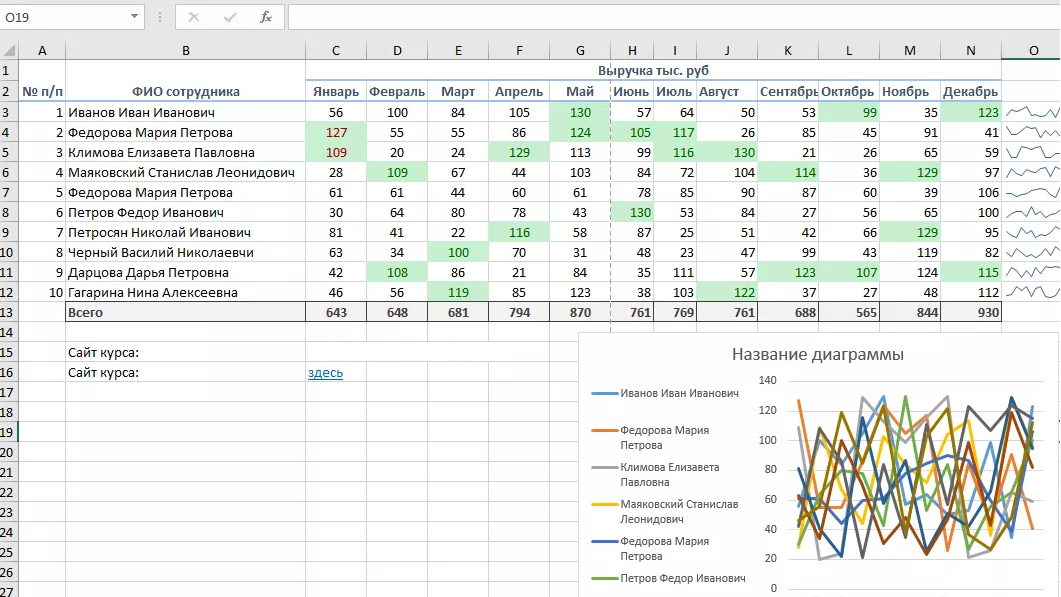Viewport: 1061px width, 597px height.
Task: Click the Insert Function fx icon
Action: pyautogui.click(x=266, y=17)
